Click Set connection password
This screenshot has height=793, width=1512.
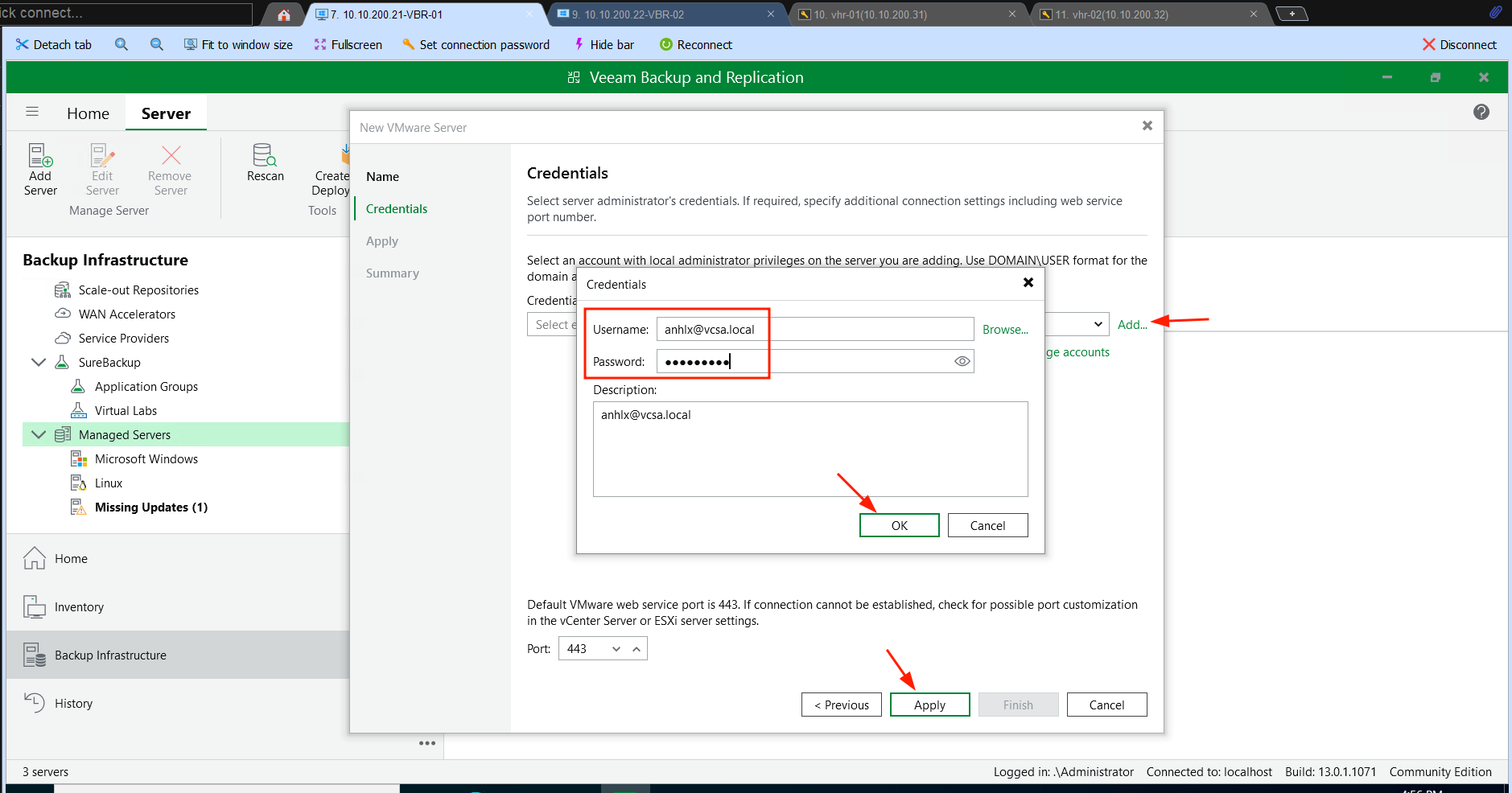coord(476,45)
